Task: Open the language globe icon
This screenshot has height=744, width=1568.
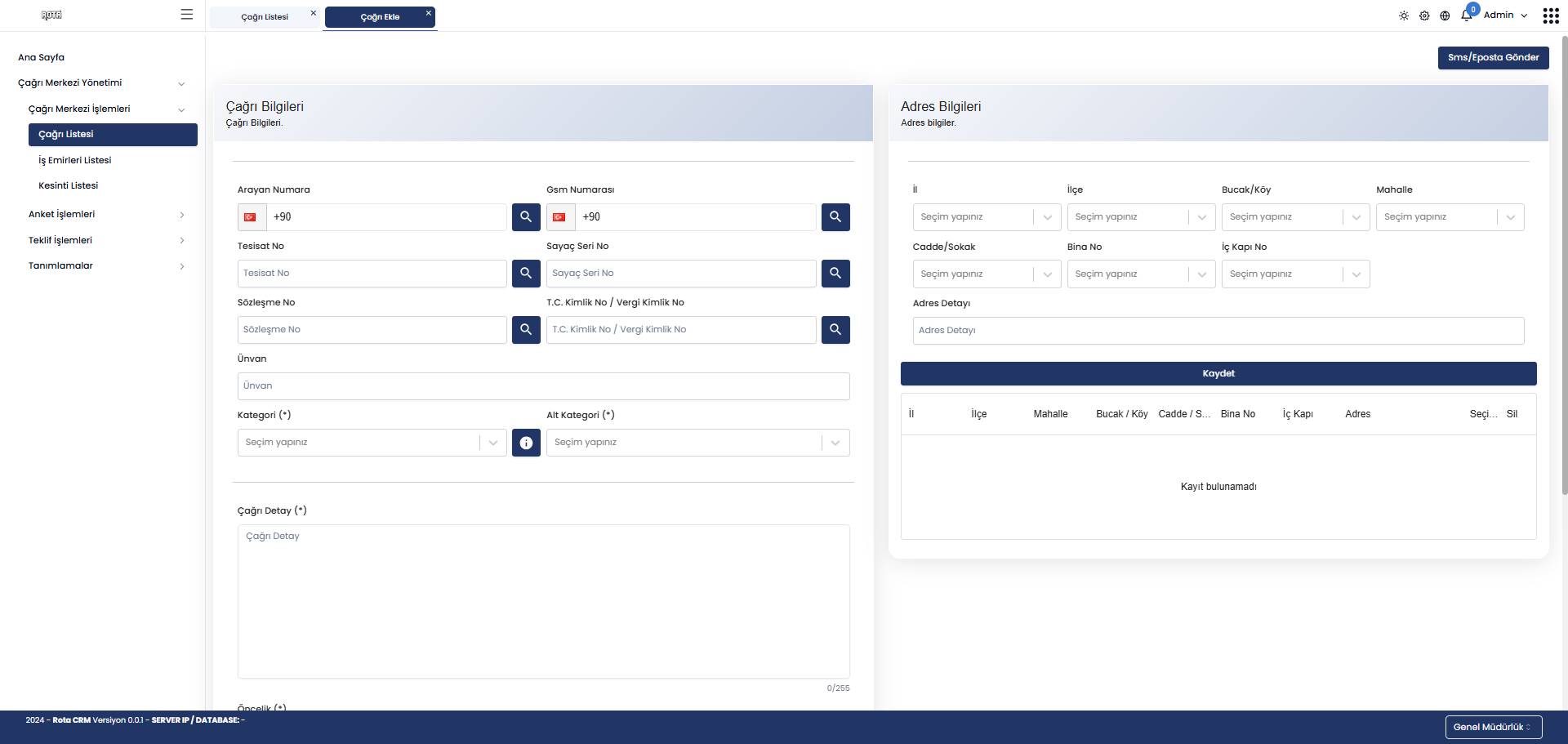Action: (1445, 16)
